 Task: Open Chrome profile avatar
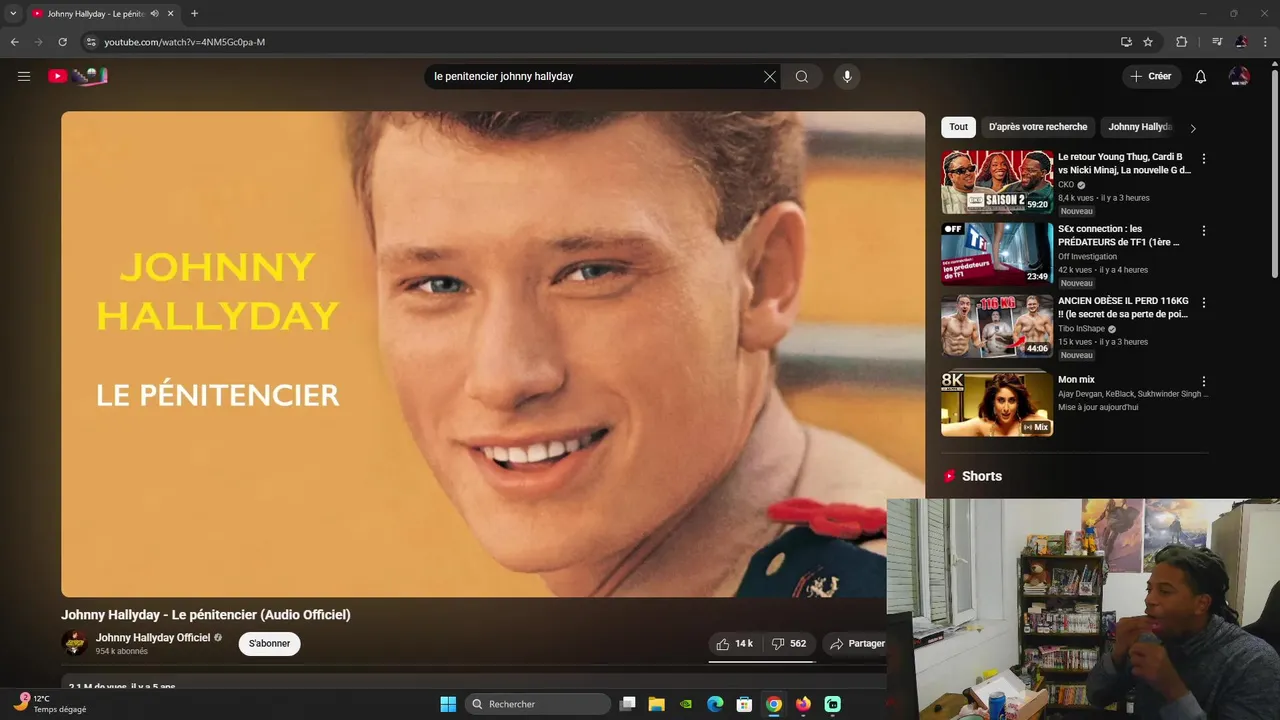pos(1241,42)
